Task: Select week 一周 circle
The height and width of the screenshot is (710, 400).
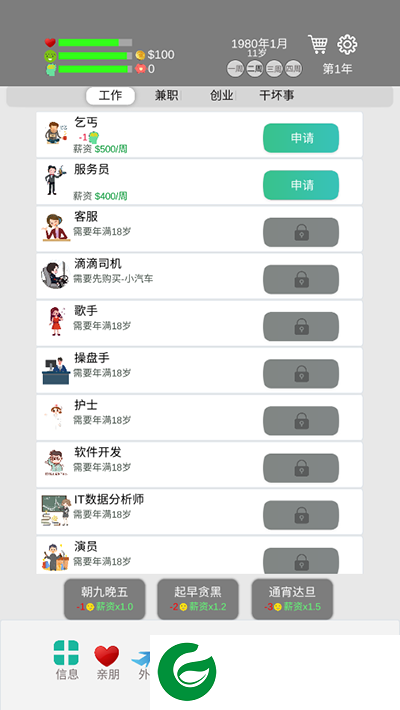Action: (x=235, y=69)
